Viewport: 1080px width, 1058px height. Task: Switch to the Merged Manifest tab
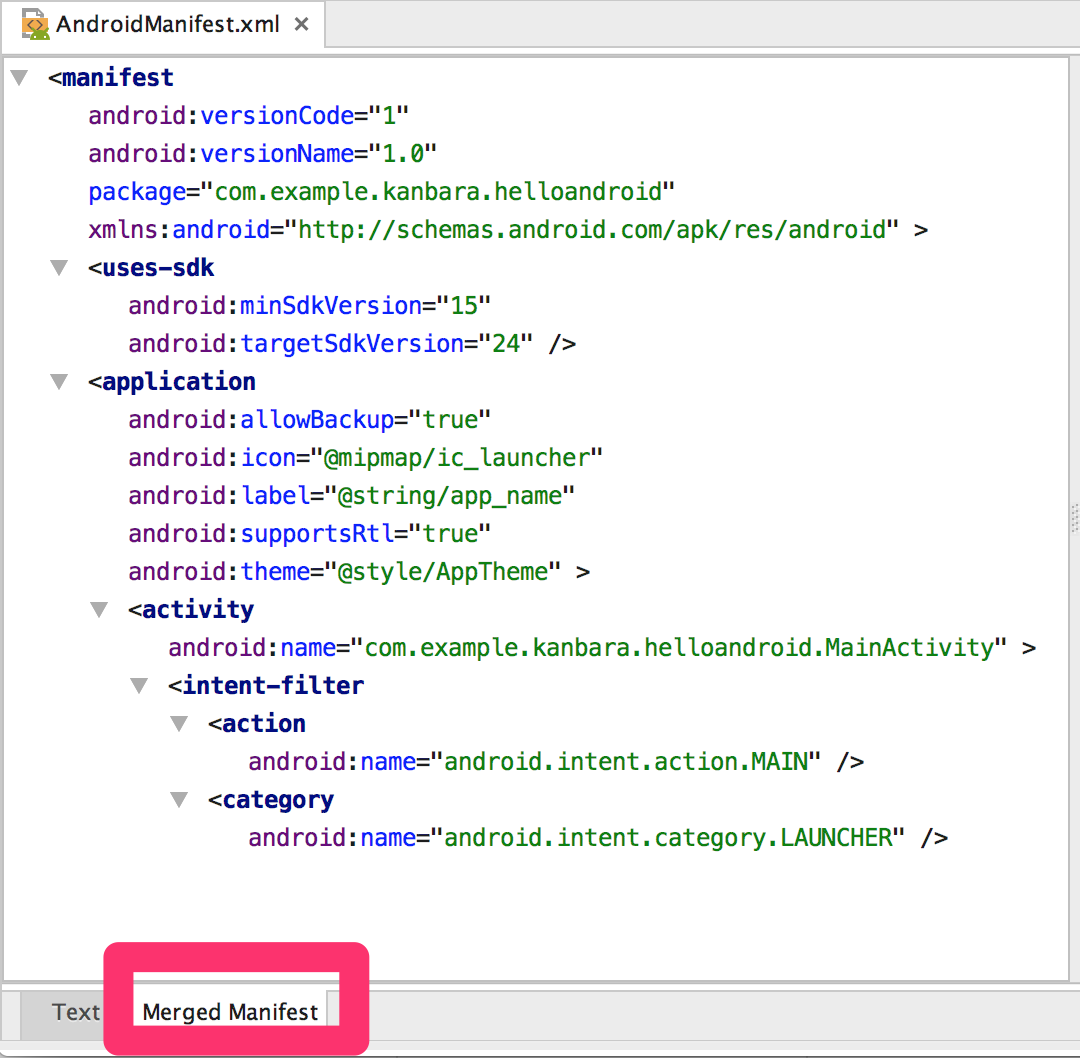230,1012
